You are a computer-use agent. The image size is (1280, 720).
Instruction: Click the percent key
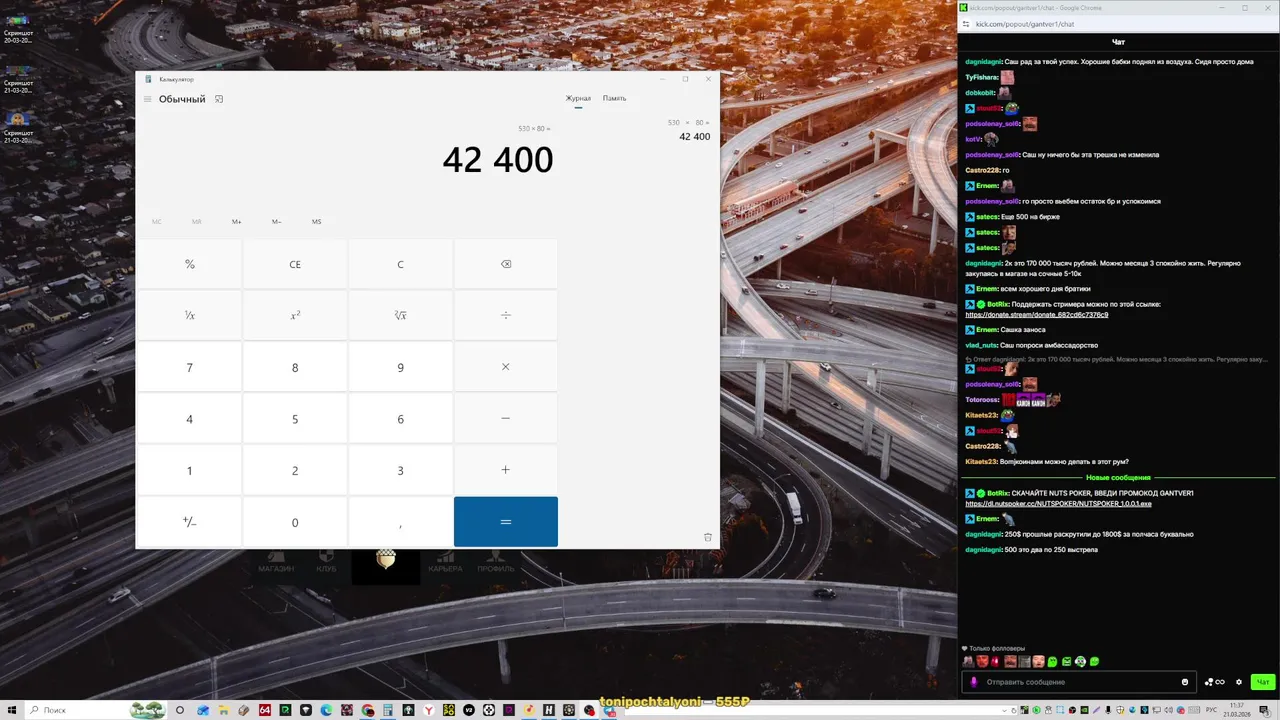coord(190,264)
